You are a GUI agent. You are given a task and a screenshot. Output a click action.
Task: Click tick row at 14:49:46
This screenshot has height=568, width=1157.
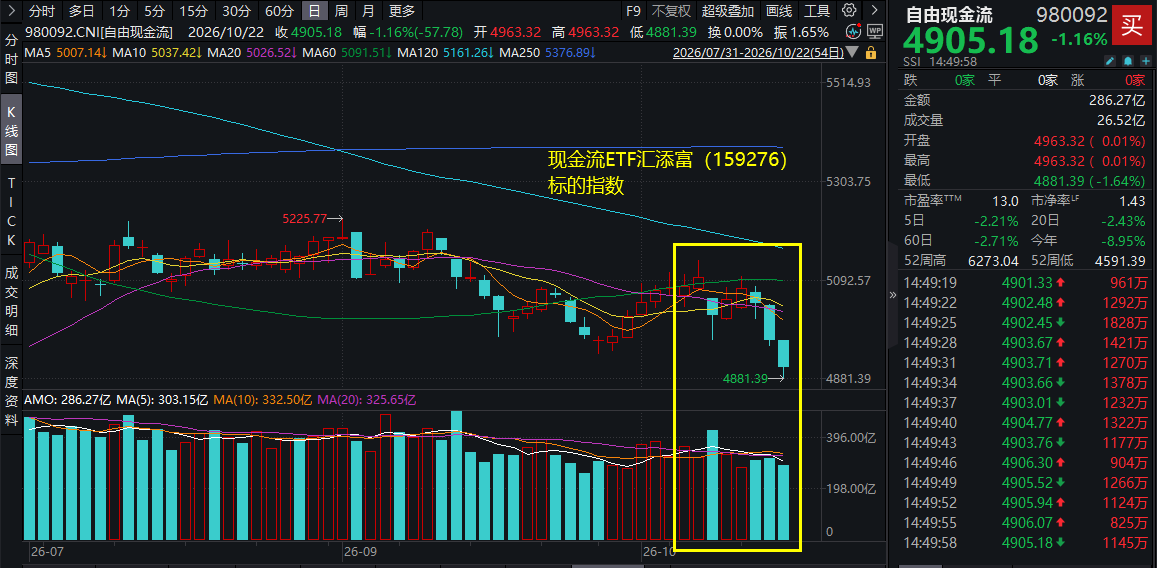coord(1025,463)
